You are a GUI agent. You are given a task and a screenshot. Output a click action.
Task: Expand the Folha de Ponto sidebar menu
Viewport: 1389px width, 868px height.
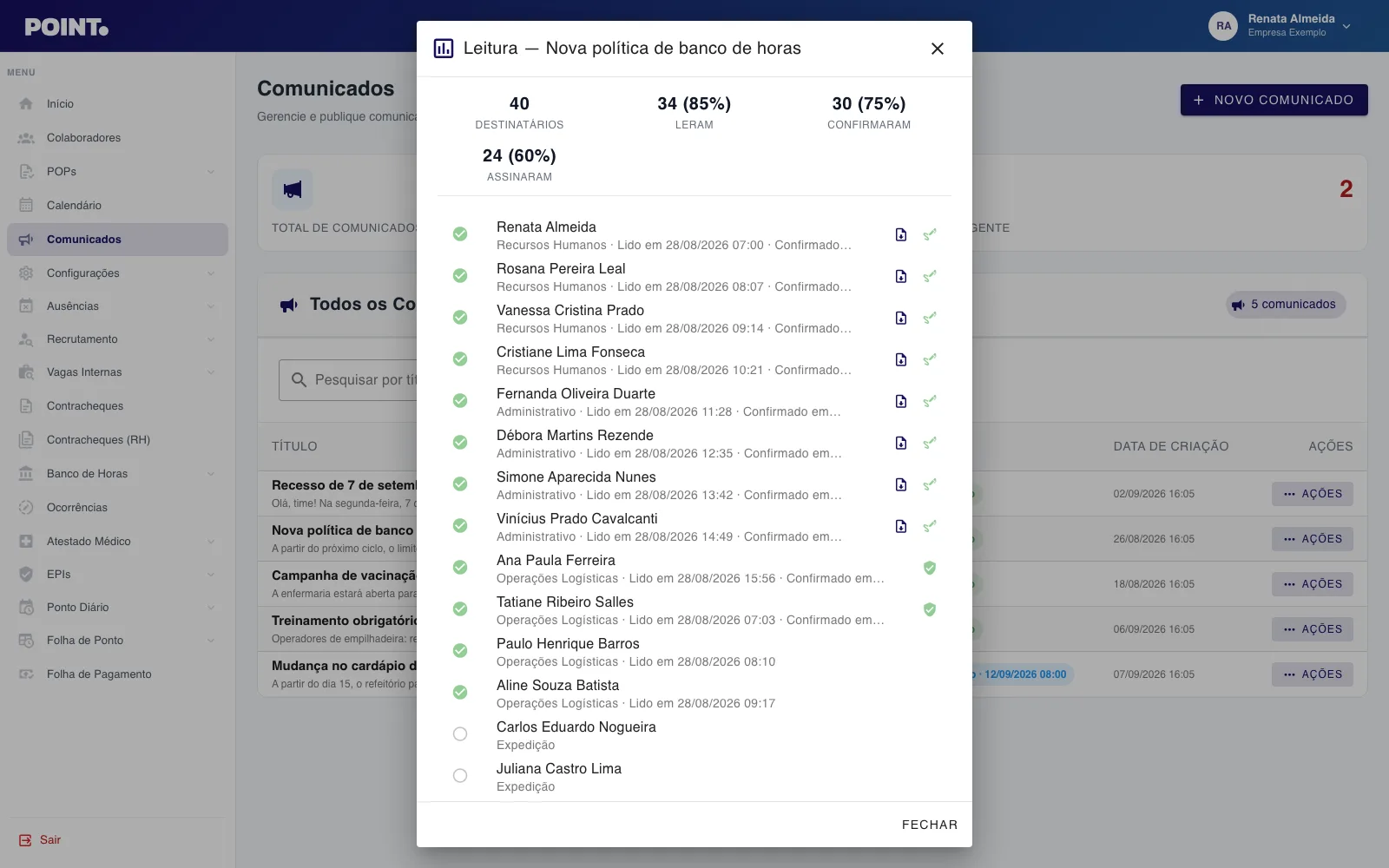117,641
